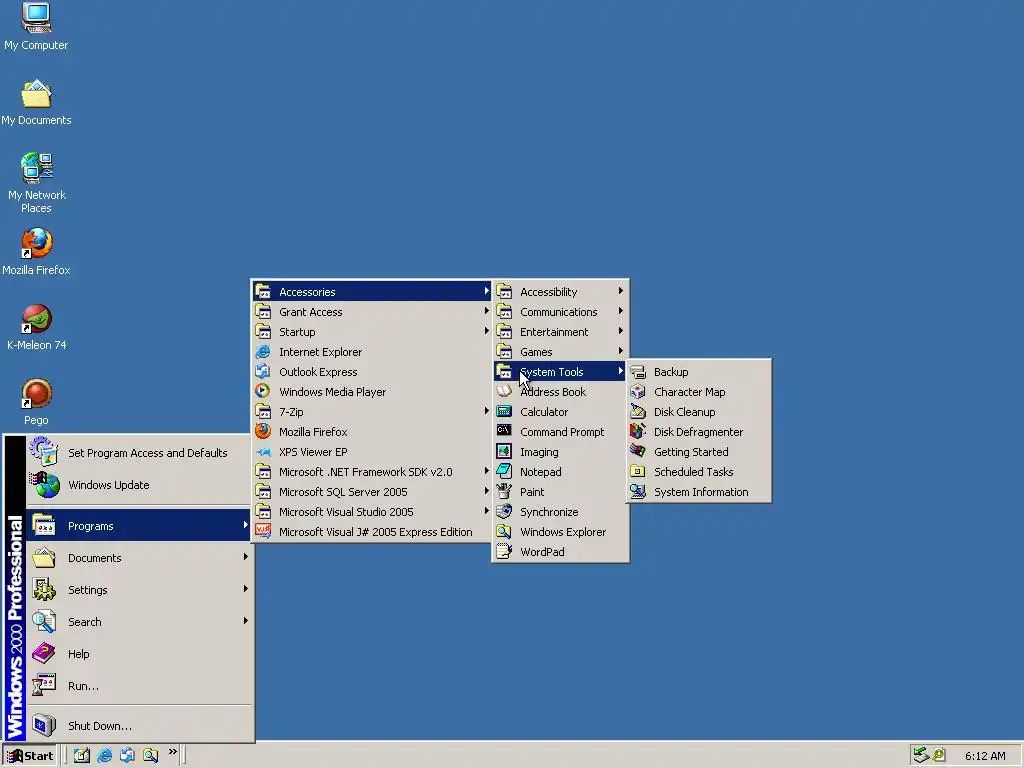The width and height of the screenshot is (1024, 768).
Task: Click the Character Map icon
Action: pos(638,392)
